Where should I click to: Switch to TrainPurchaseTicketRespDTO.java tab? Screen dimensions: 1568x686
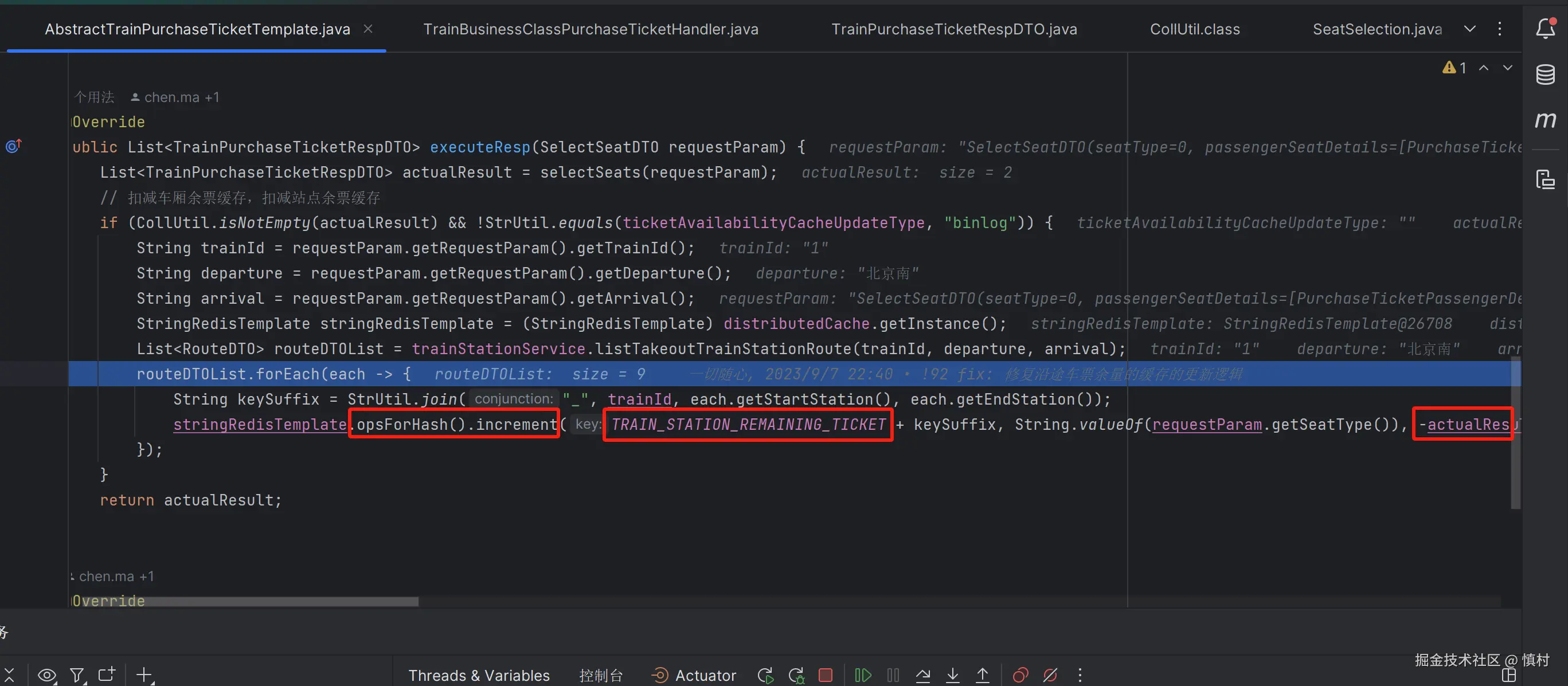pyautogui.click(x=954, y=29)
